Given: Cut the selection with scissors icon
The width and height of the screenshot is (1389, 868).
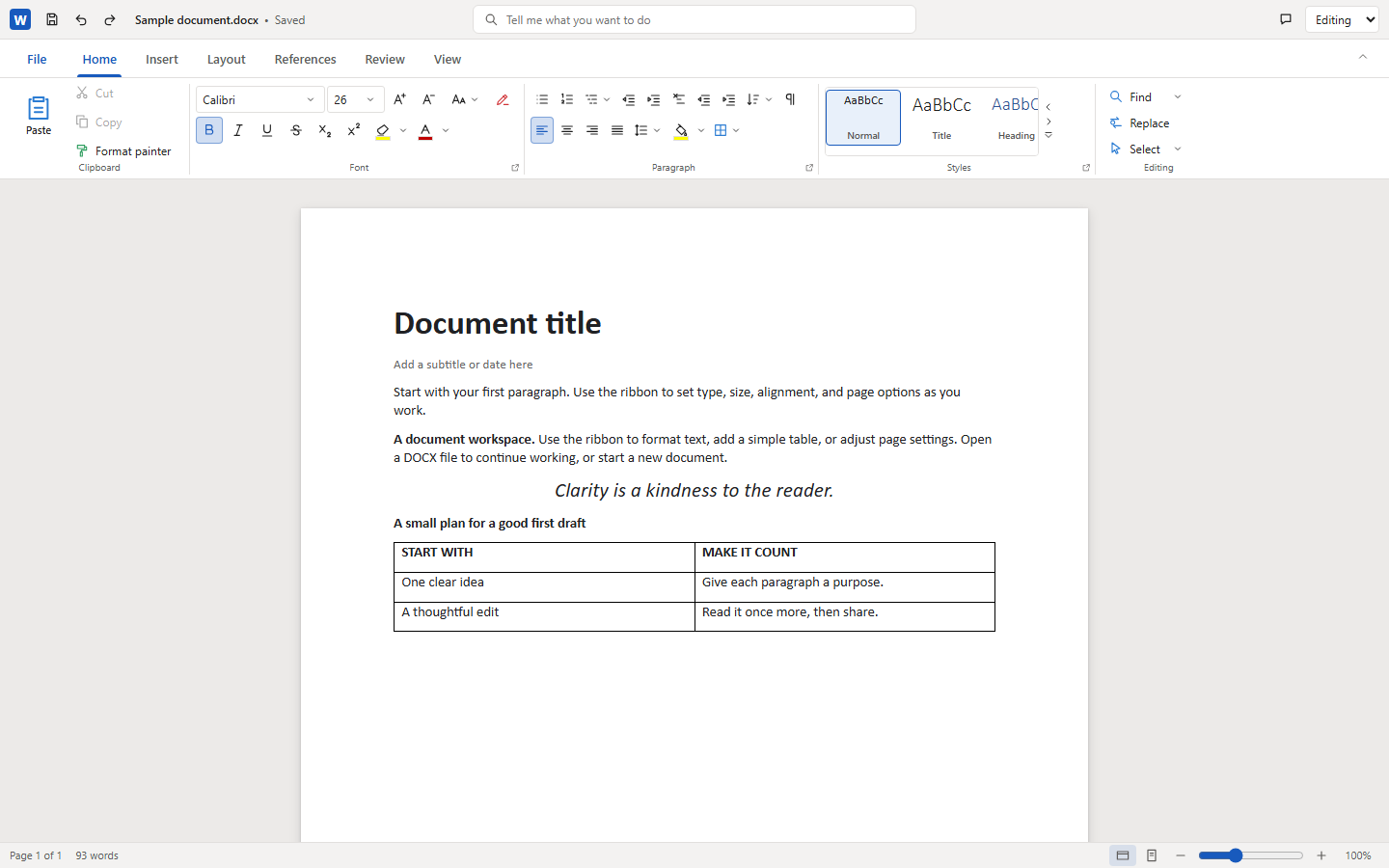Looking at the screenshot, I should tap(82, 93).
